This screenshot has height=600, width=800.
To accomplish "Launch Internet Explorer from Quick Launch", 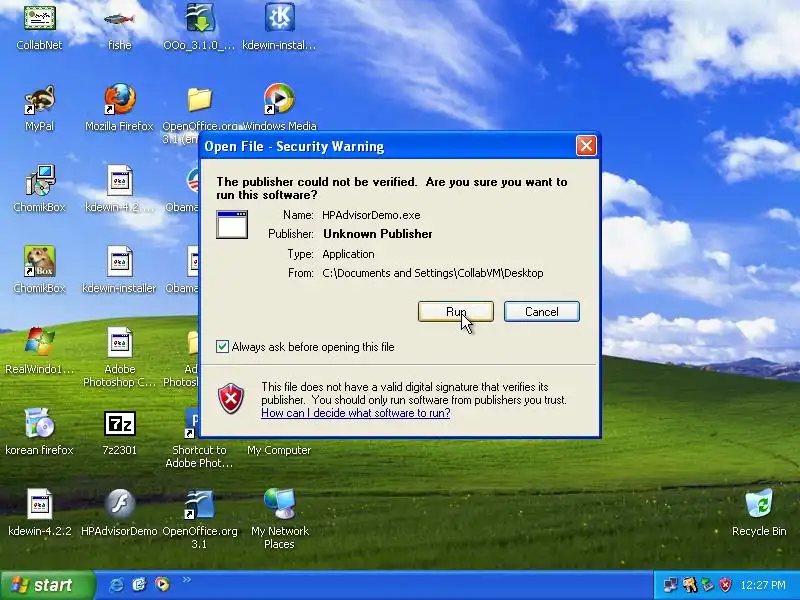I will [116, 585].
